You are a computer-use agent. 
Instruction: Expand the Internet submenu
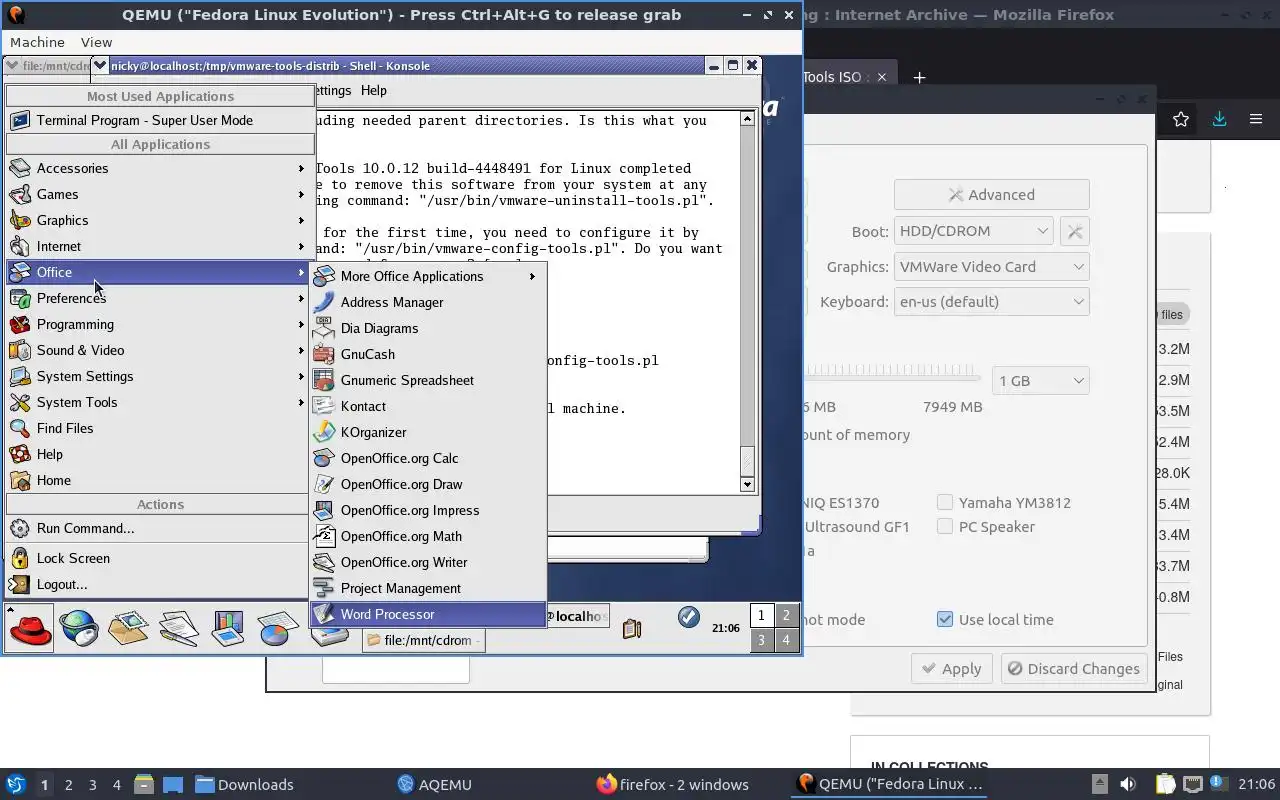(160, 246)
